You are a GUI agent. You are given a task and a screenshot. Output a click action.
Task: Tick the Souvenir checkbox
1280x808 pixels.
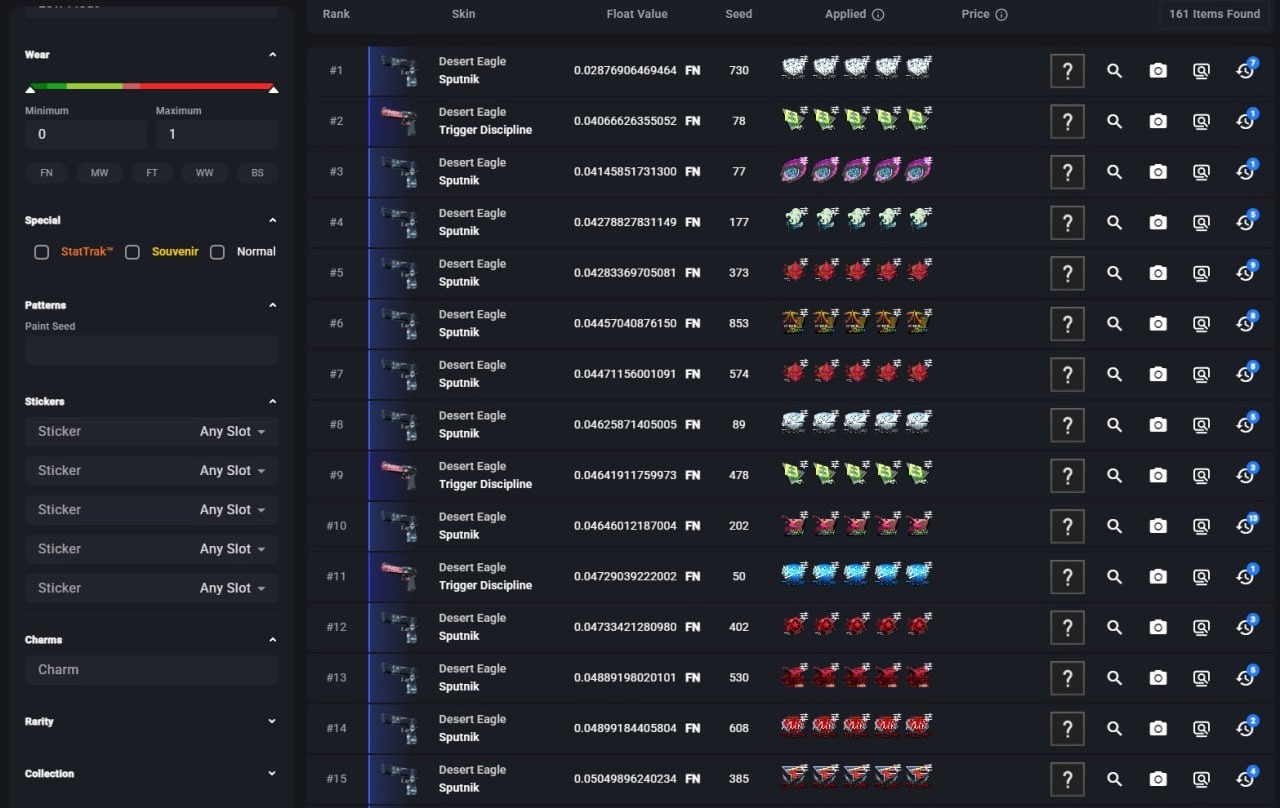132,252
